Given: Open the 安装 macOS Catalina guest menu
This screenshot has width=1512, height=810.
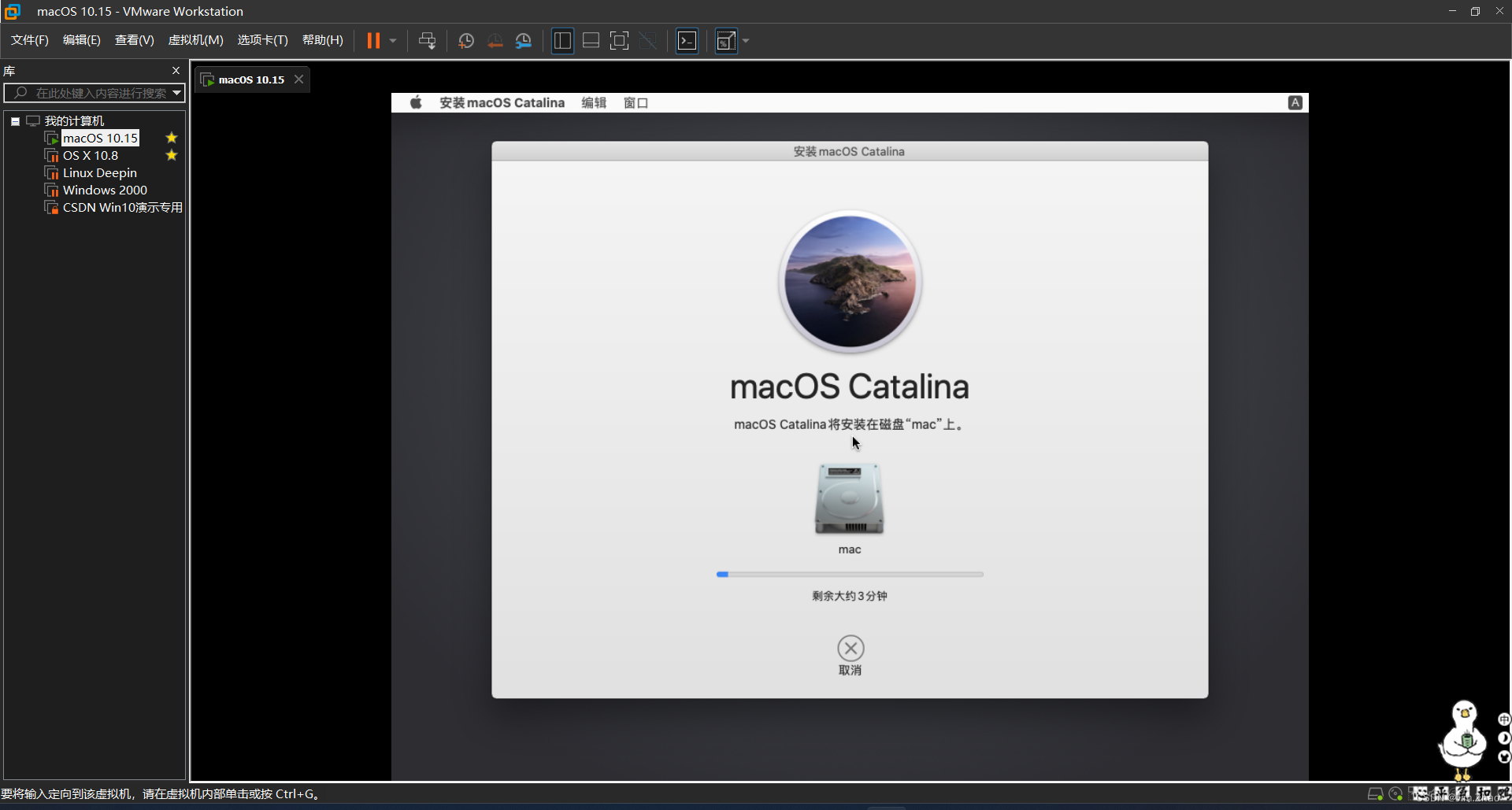Looking at the screenshot, I should (x=502, y=102).
